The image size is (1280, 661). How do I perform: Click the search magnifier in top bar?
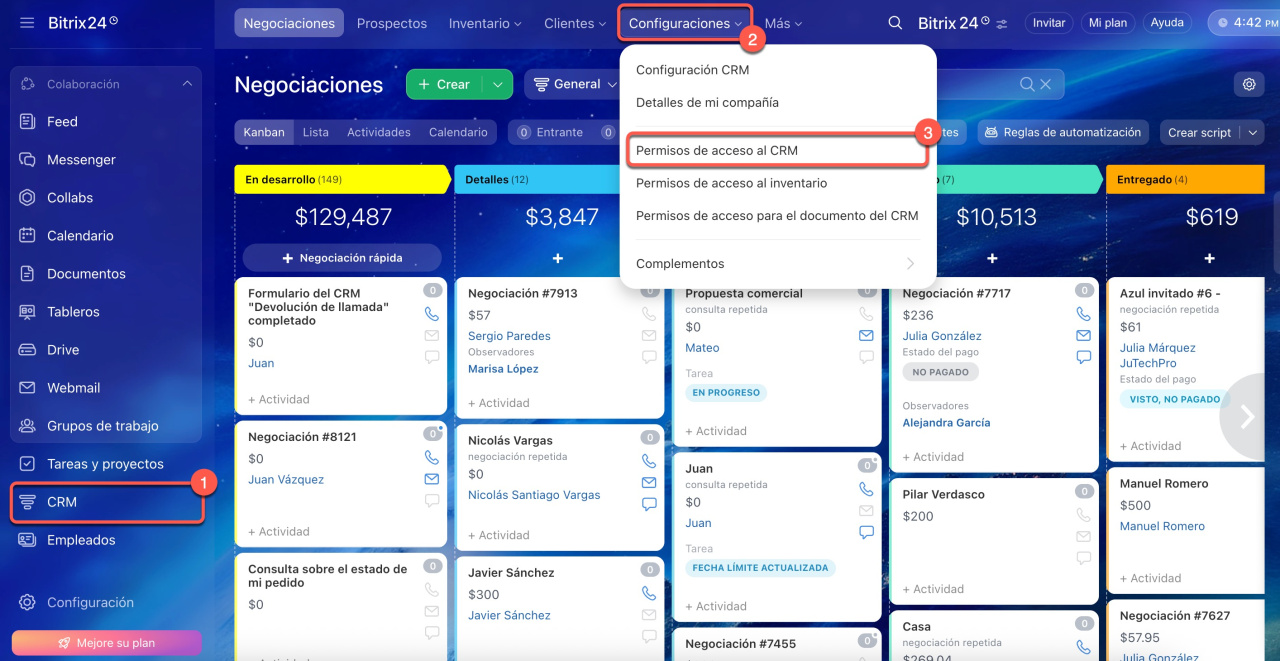pyautogui.click(x=895, y=23)
